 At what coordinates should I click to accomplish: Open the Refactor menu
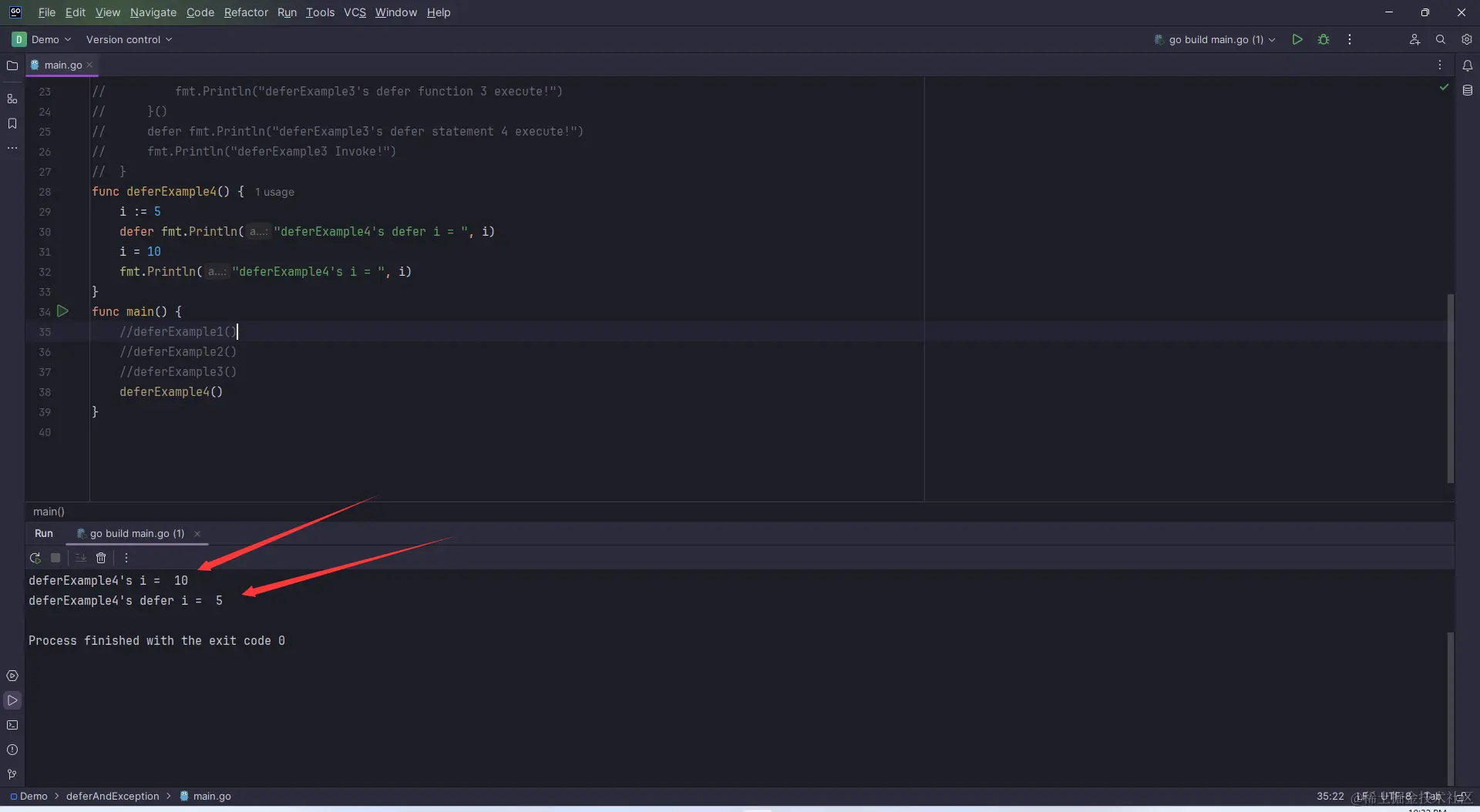pyautogui.click(x=246, y=12)
